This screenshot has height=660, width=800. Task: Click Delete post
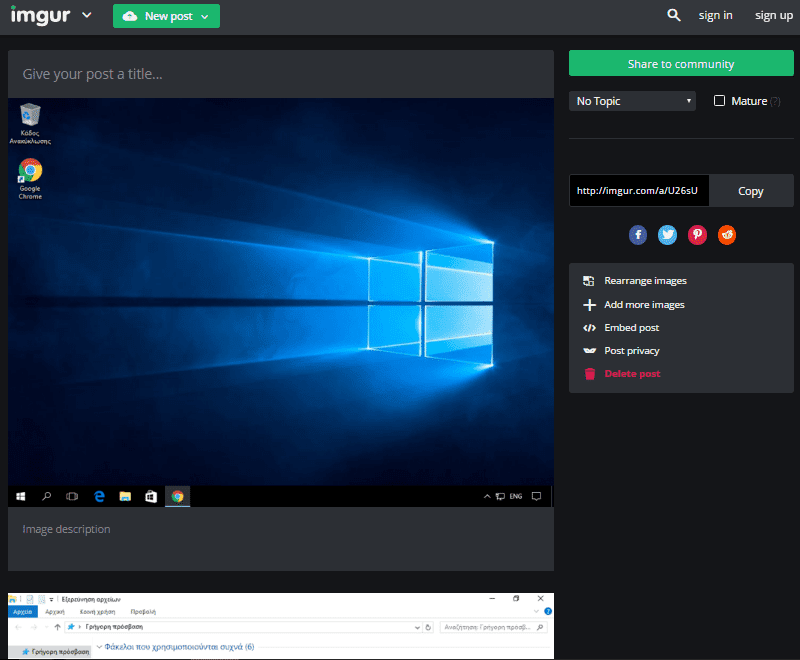click(x=621, y=374)
